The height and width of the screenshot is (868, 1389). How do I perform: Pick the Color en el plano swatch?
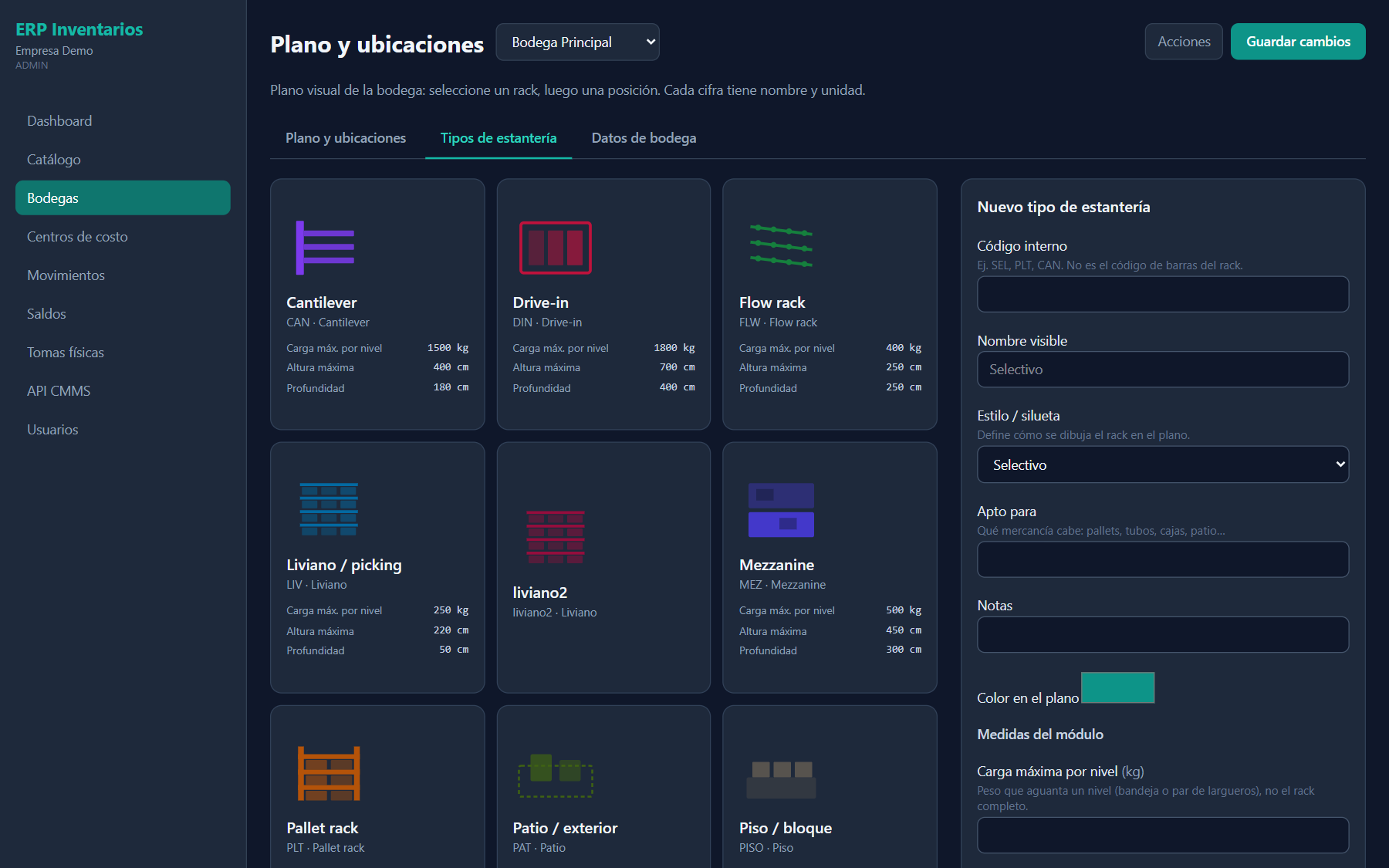pyautogui.click(x=1117, y=687)
